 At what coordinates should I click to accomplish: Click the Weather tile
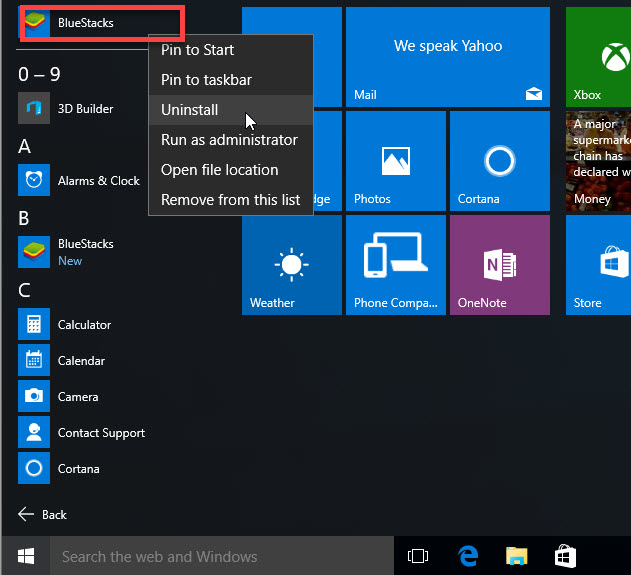point(292,265)
